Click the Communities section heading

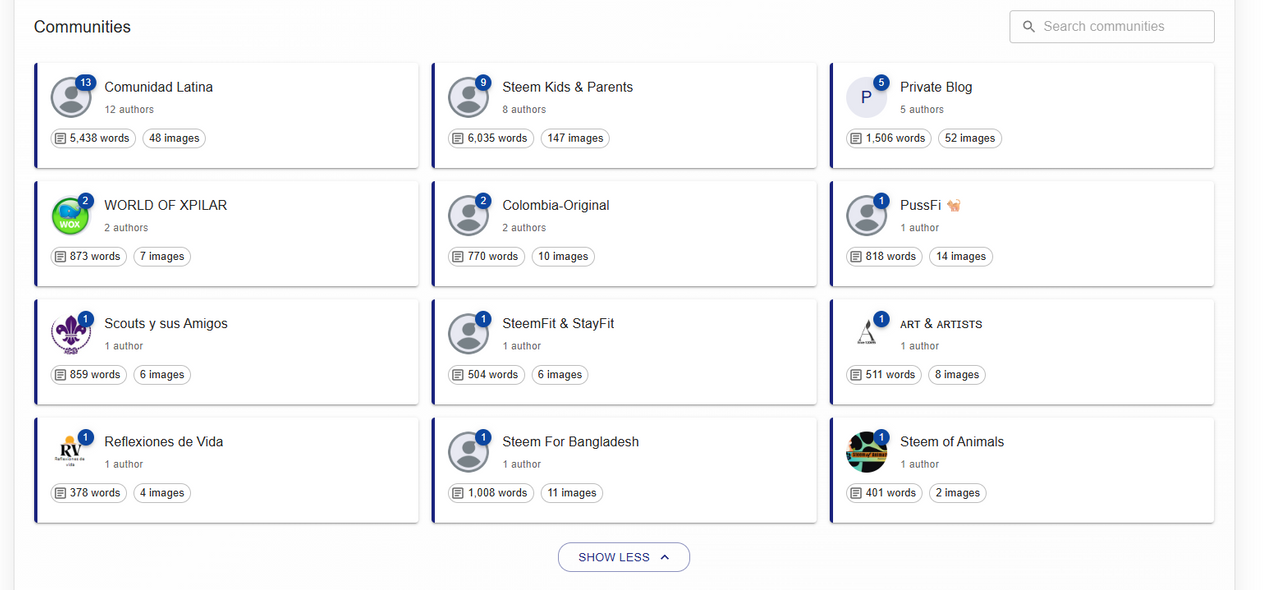coord(82,27)
